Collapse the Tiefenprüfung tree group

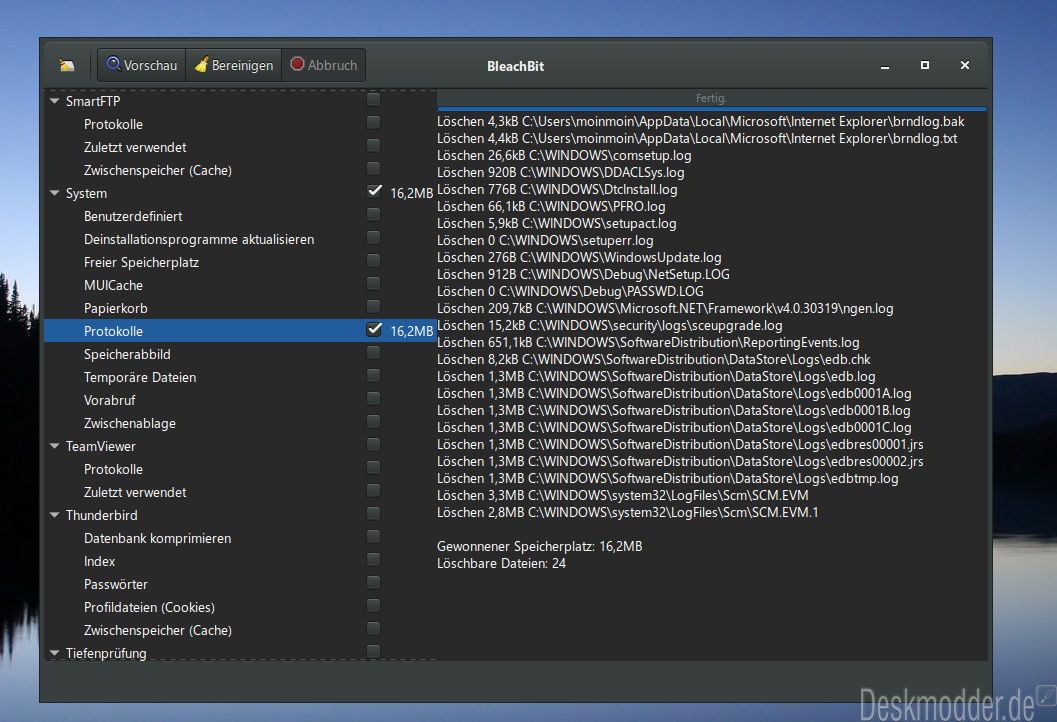[55, 653]
